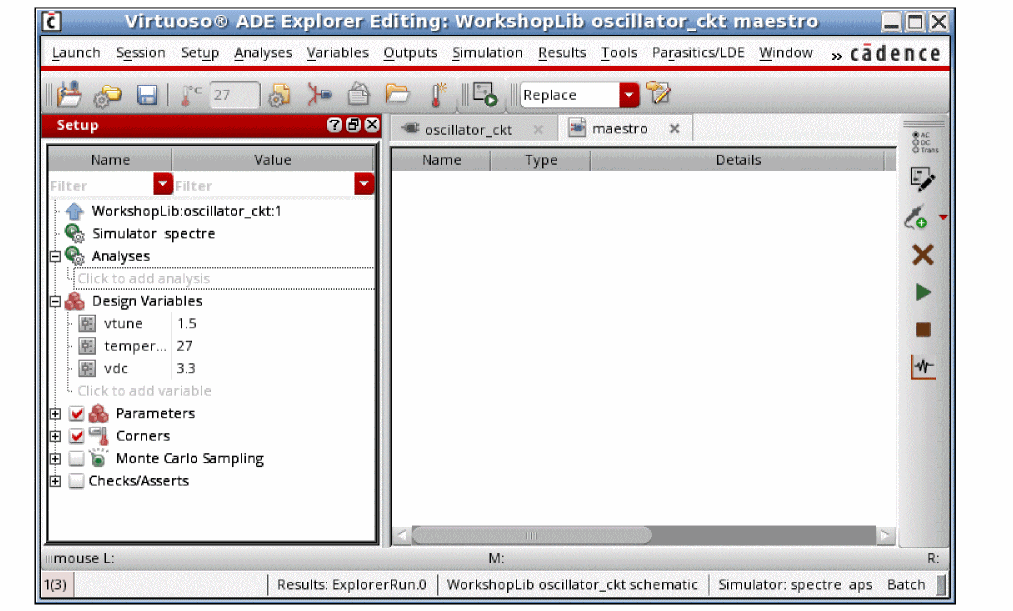Screen dimensions: 1013x611
Task: Expand the Parameters node
Action: [x=56, y=414]
